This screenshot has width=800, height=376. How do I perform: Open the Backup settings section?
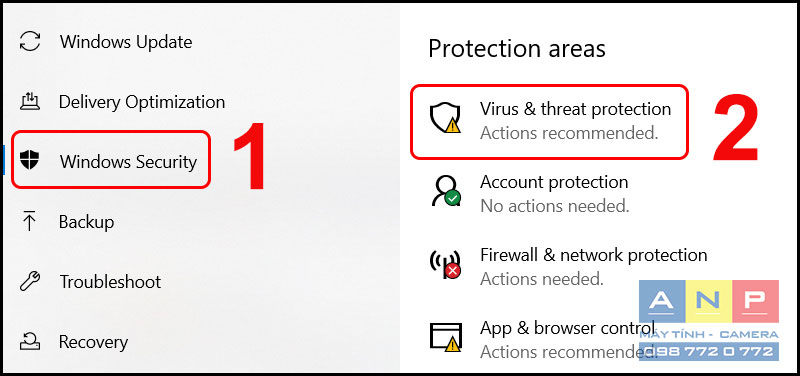(87, 222)
